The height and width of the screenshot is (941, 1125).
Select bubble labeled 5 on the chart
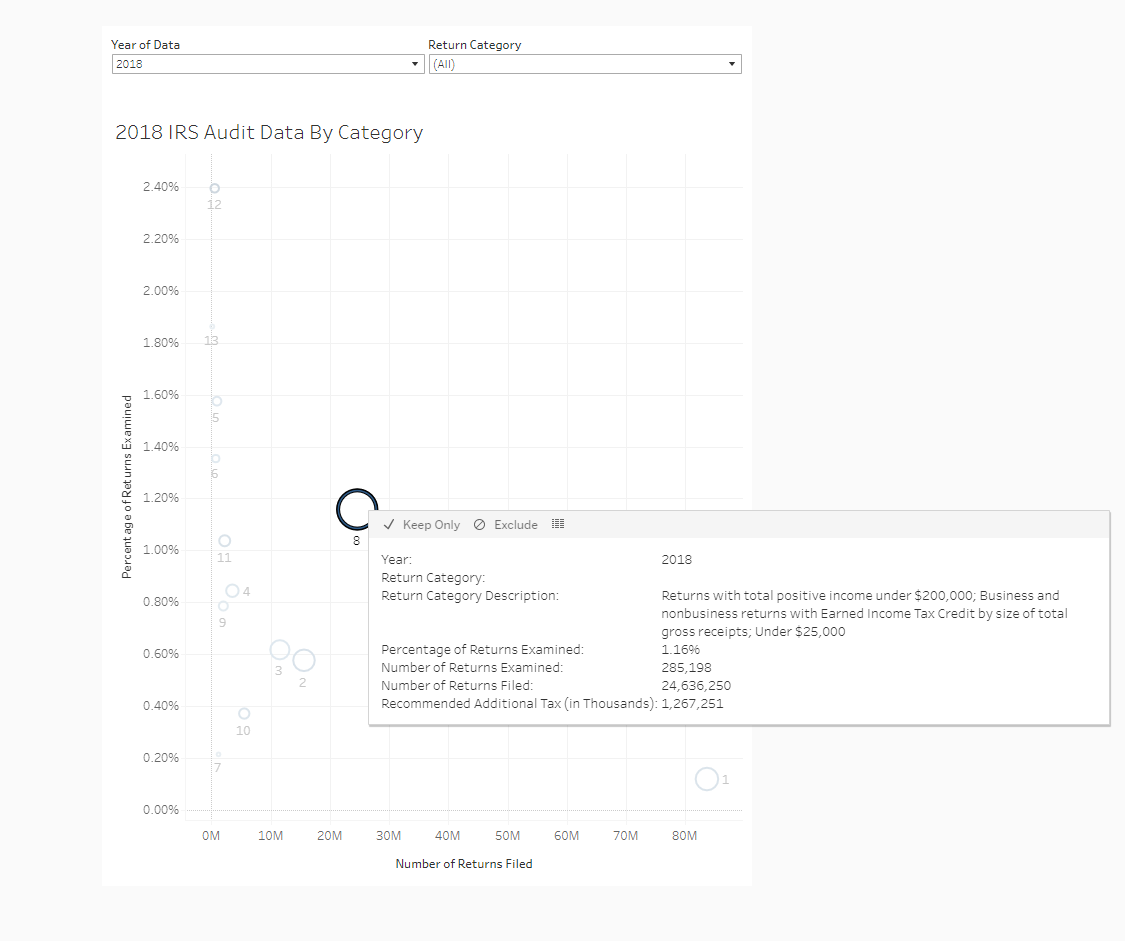tap(217, 401)
